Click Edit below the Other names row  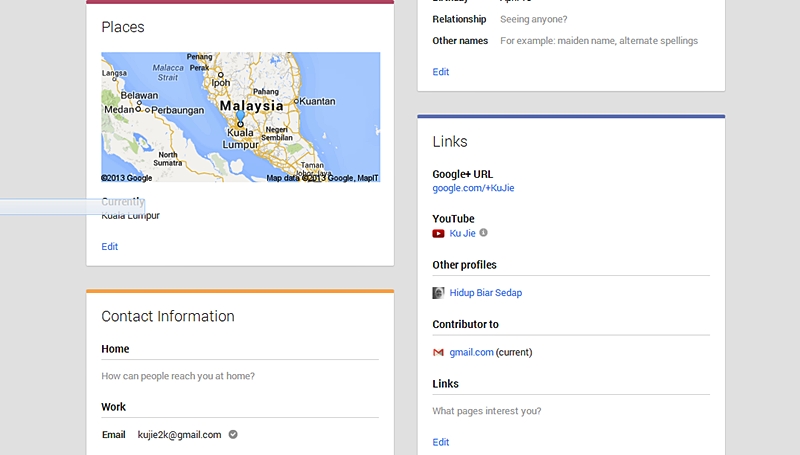[x=440, y=72]
